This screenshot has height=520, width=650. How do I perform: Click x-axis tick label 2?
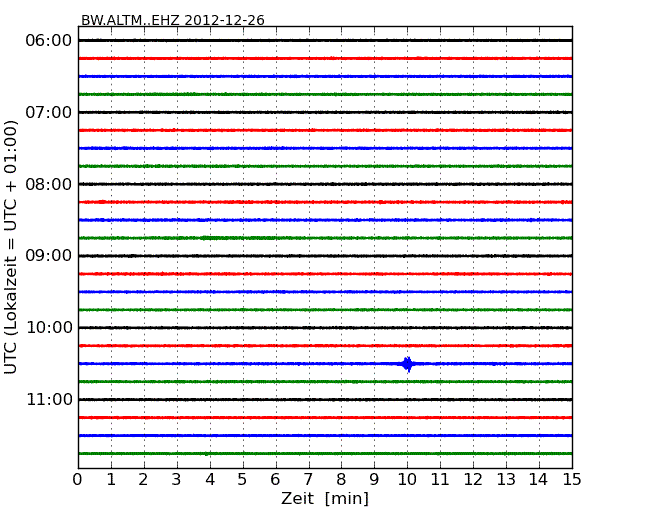pos(144,480)
